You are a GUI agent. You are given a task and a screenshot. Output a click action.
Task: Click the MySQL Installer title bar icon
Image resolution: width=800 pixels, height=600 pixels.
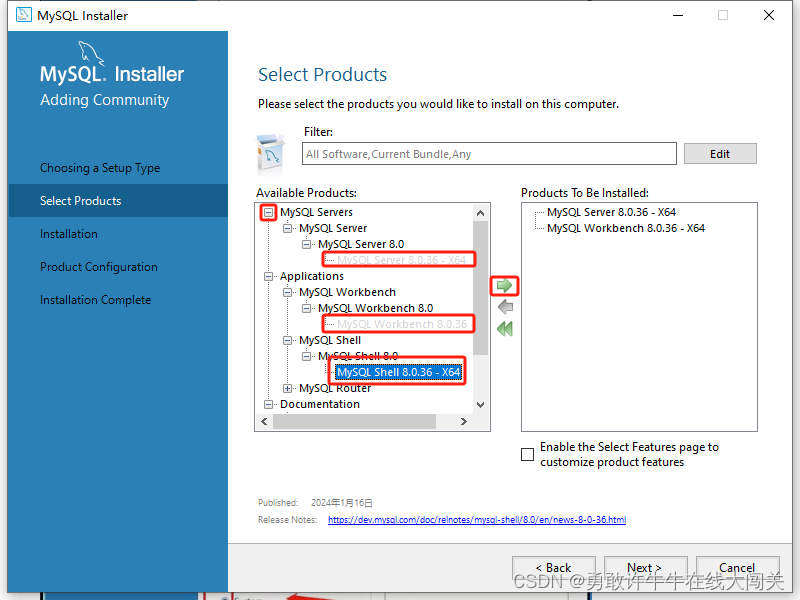tap(23, 15)
